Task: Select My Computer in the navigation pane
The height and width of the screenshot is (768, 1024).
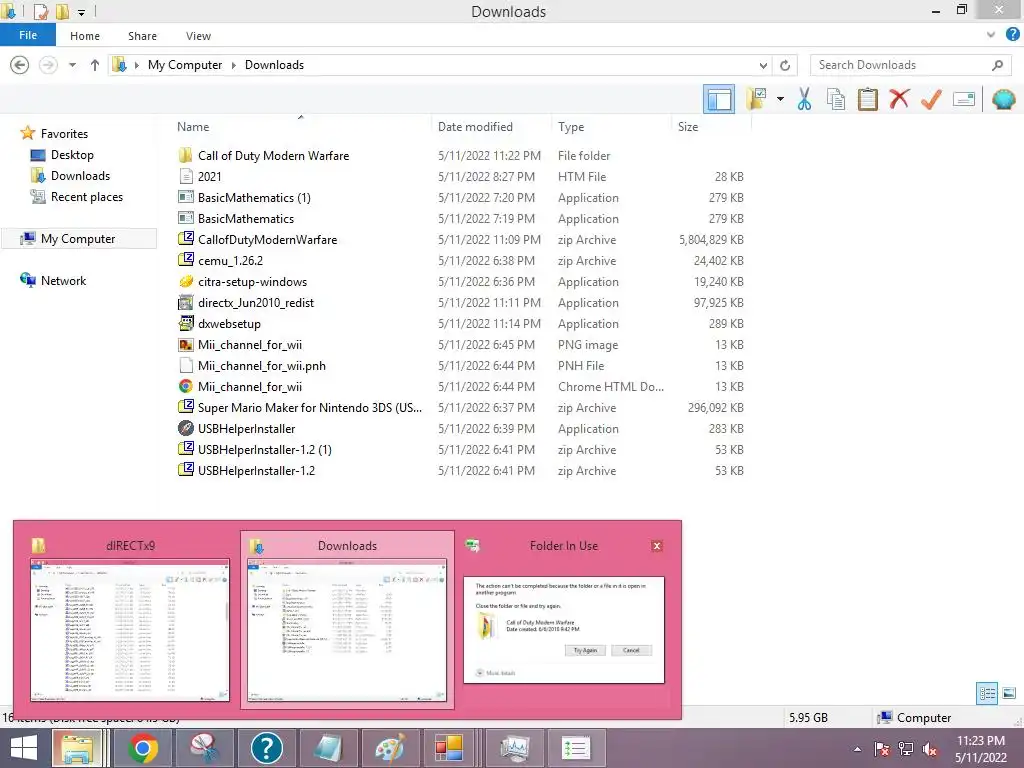Action: point(78,238)
